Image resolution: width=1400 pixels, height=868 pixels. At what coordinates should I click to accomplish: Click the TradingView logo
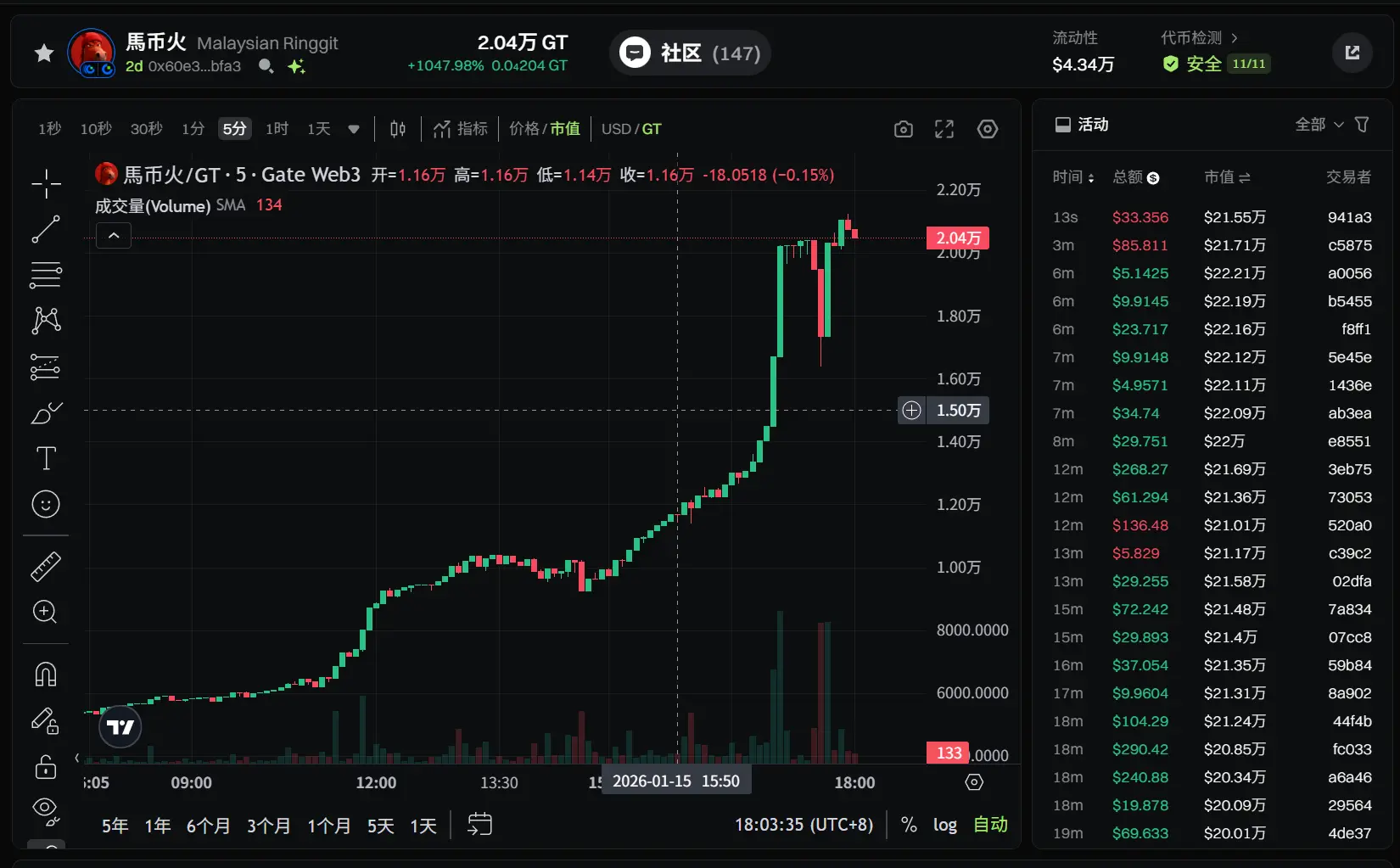120,727
